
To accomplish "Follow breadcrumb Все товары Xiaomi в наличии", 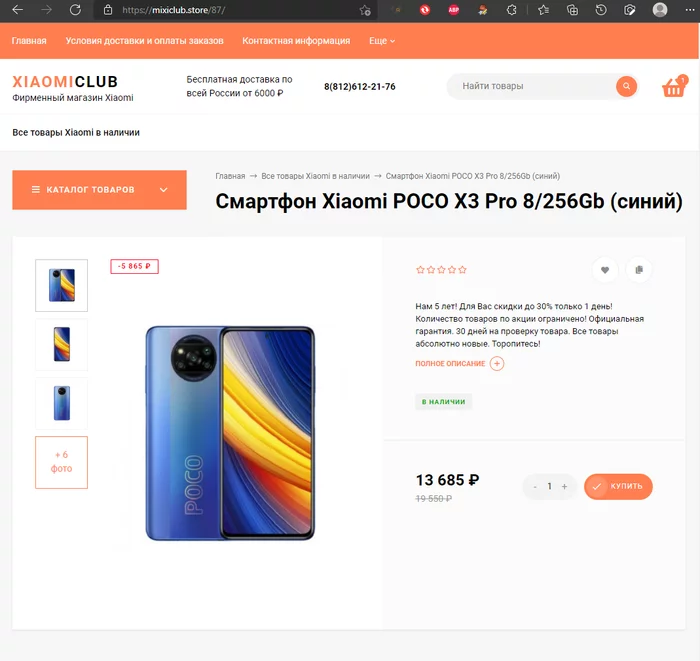I will tap(315, 176).
